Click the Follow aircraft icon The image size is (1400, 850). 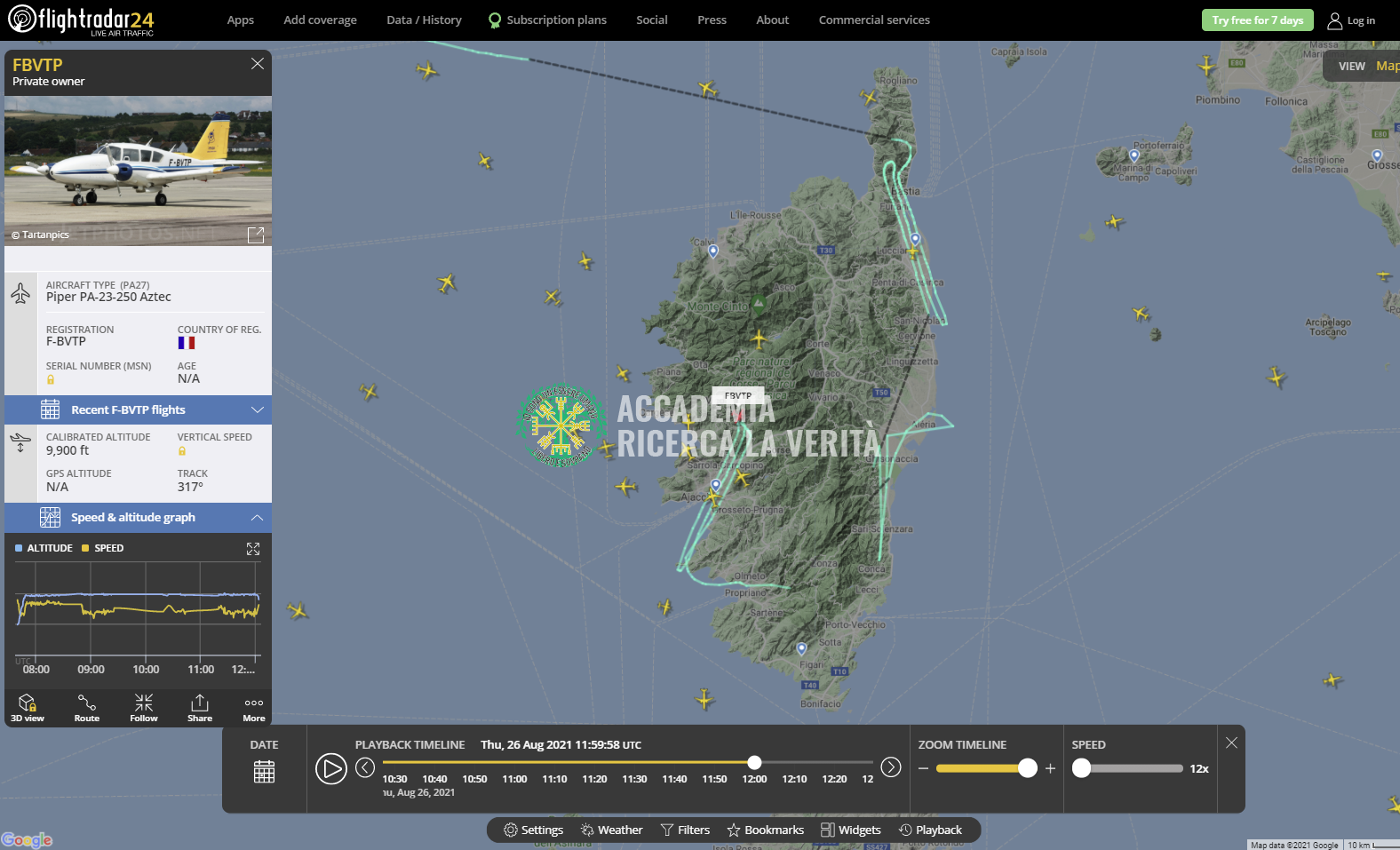tap(144, 708)
